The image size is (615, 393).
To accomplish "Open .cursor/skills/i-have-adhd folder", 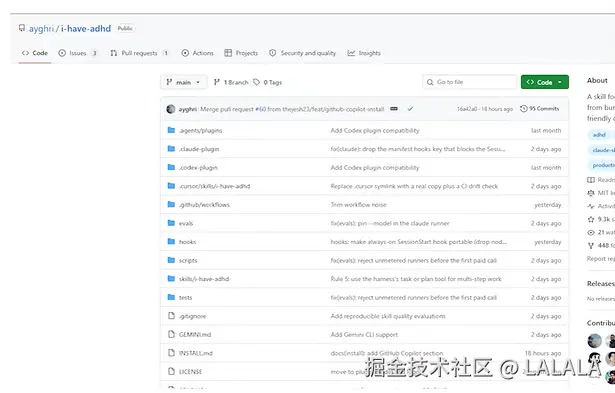I will click(x=215, y=186).
